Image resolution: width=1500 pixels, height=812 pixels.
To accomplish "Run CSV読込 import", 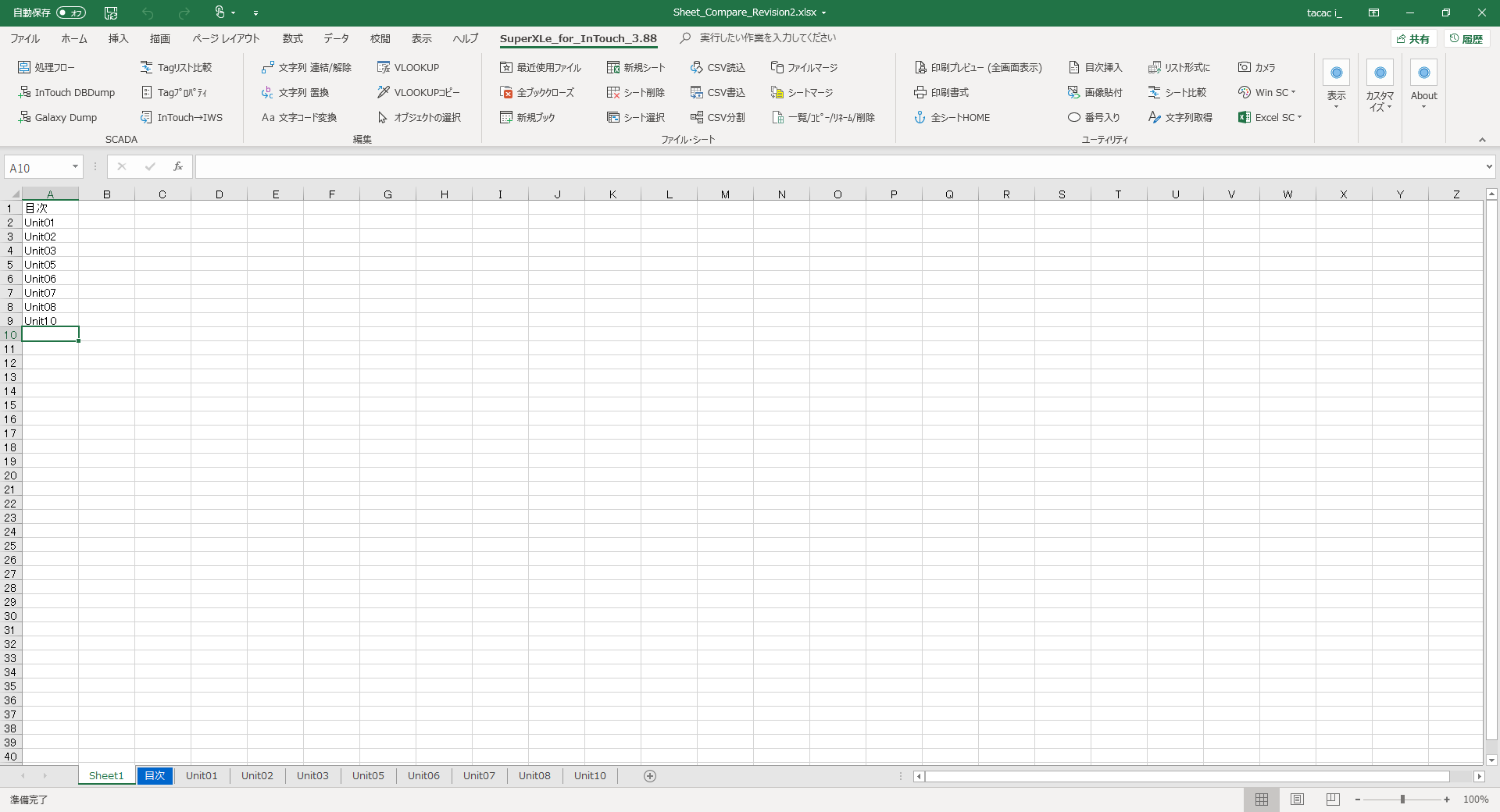I will click(717, 67).
